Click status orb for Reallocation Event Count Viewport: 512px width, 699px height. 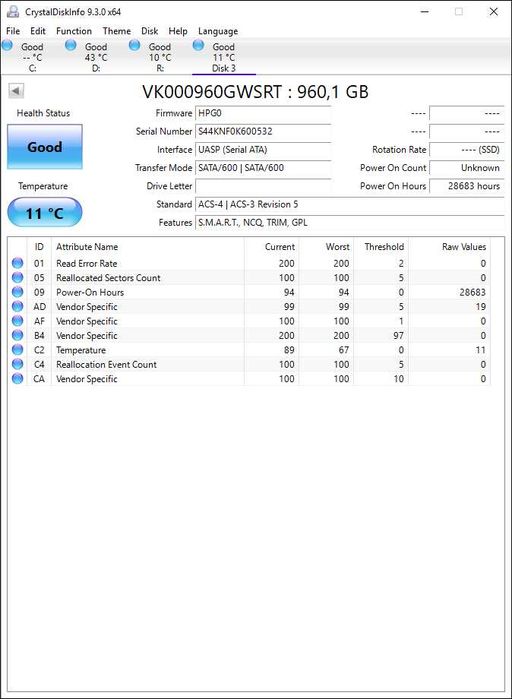[17, 364]
